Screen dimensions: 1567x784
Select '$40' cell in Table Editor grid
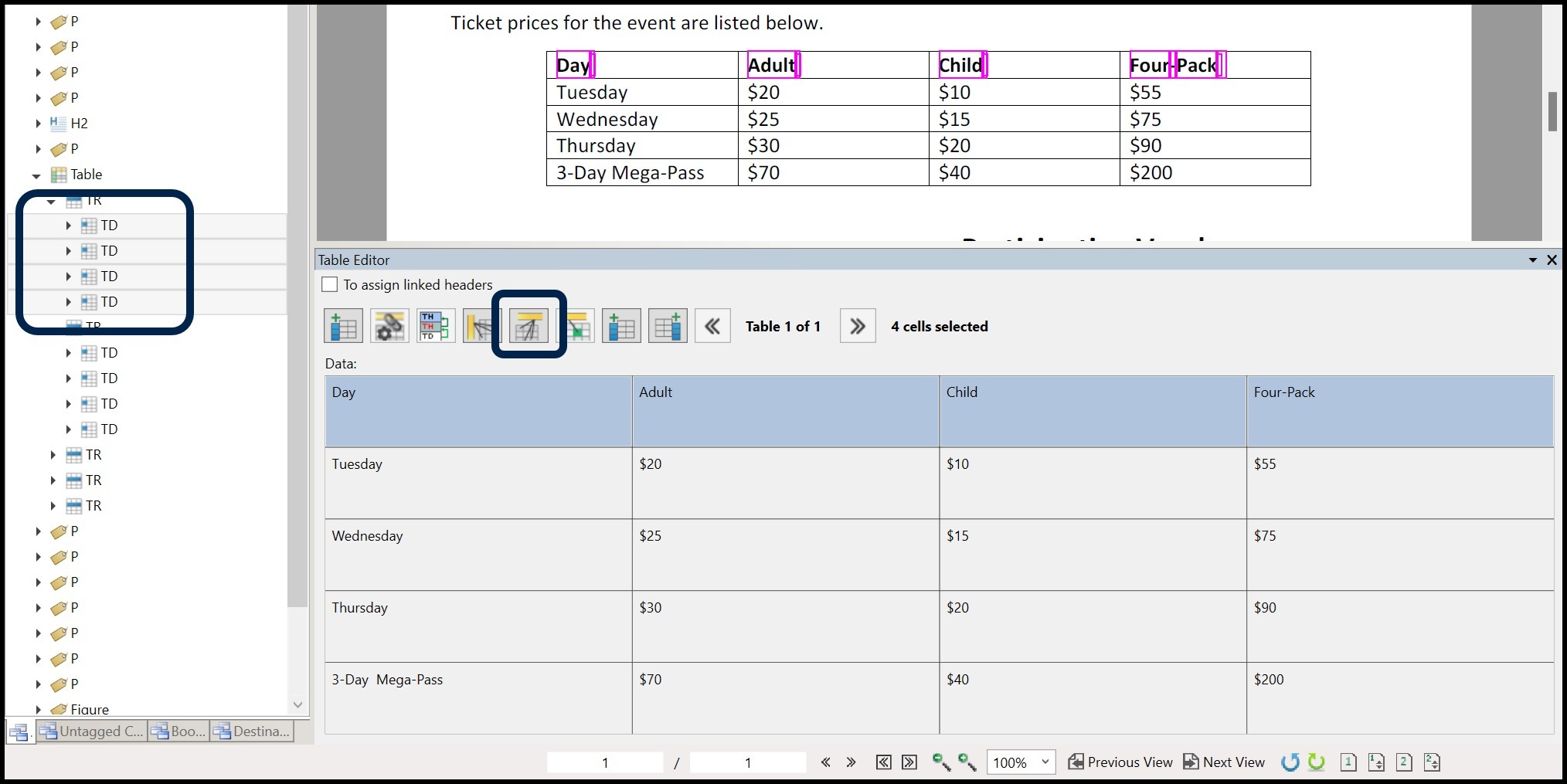(x=1093, y=698)
